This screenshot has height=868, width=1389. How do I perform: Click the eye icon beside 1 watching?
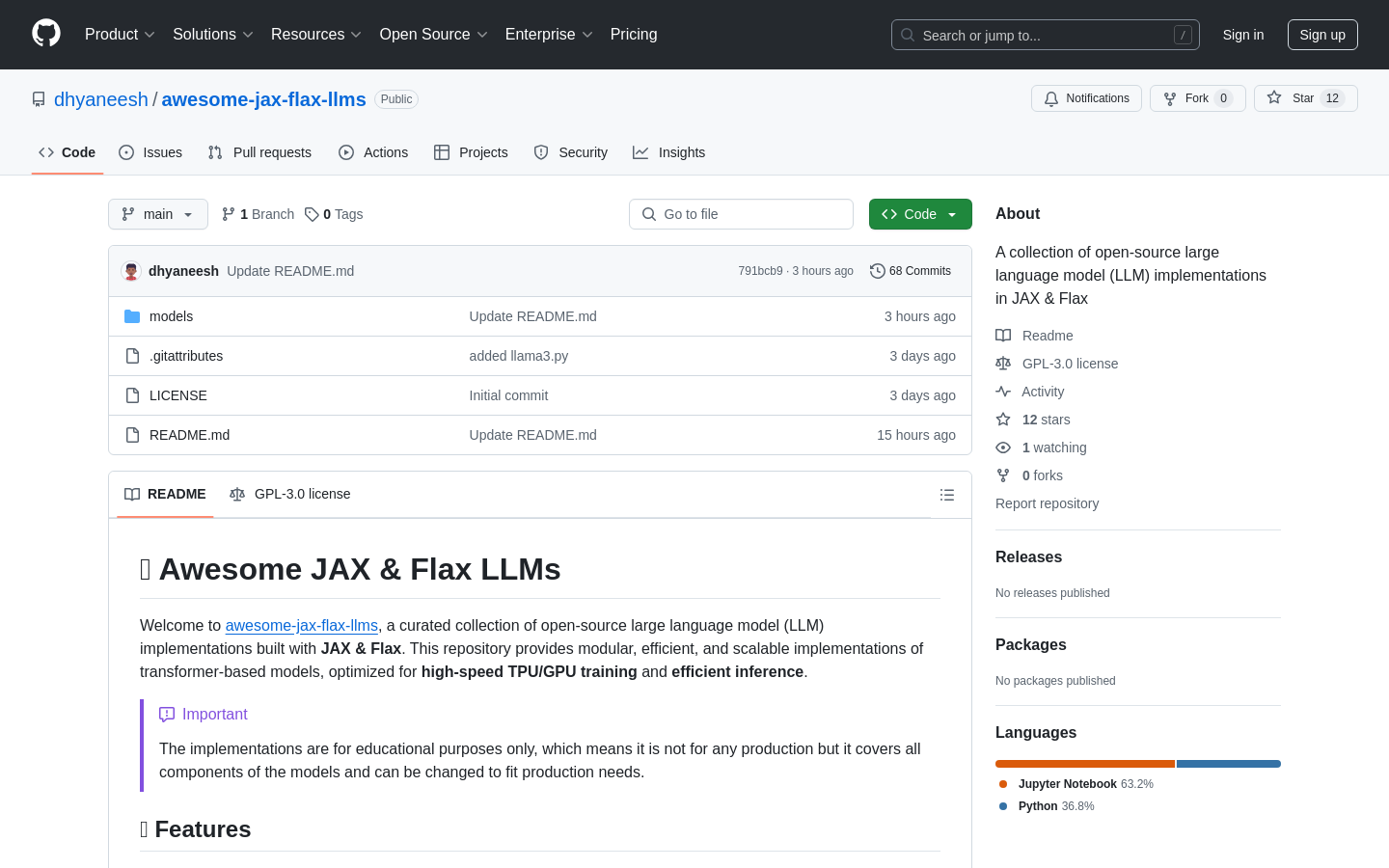1003,448
